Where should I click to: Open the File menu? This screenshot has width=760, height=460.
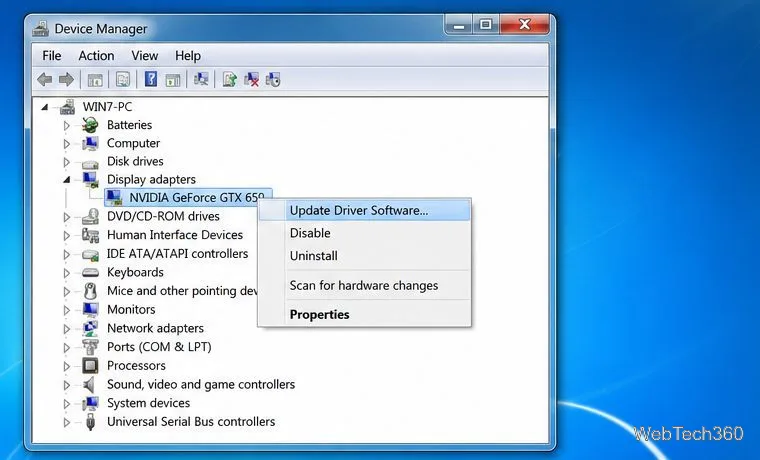point(52,56)
